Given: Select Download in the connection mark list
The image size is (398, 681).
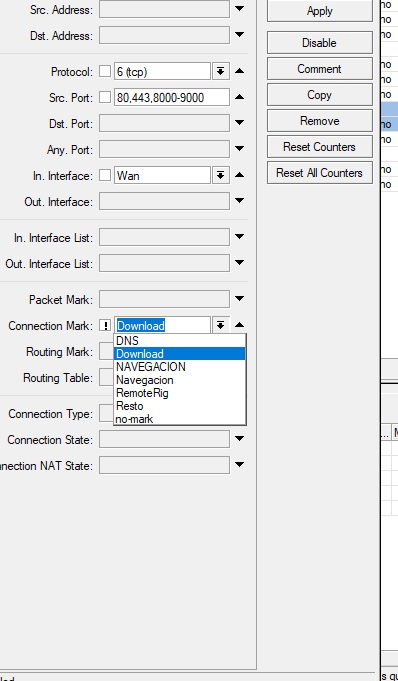Looking at the screenshot, I should click(x=179, y=354).
